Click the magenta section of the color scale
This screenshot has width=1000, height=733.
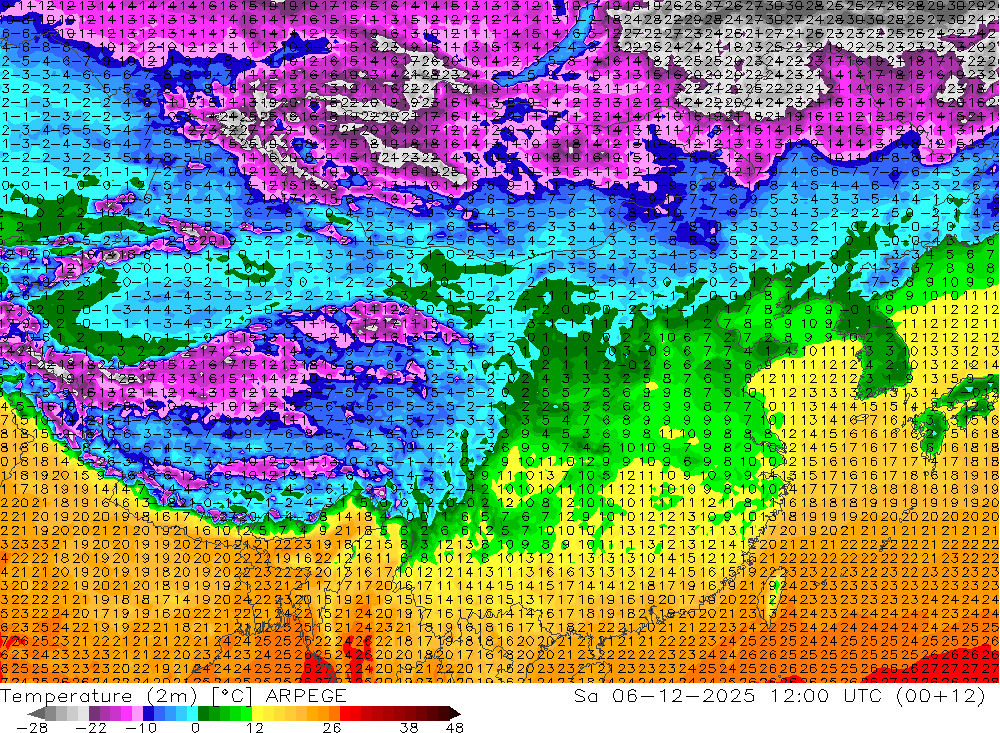(126, 713)
